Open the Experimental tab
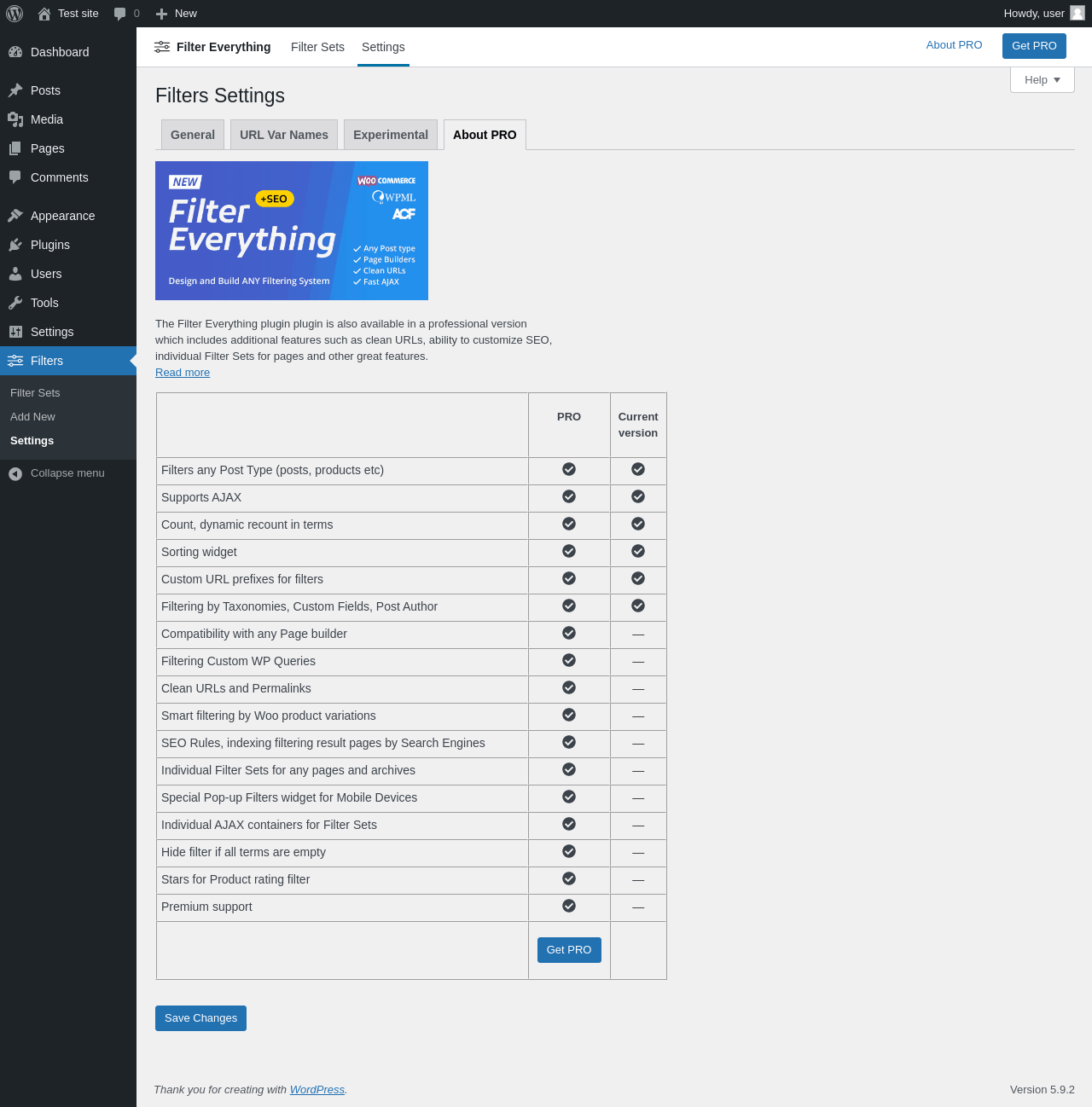 coord(391,135)
